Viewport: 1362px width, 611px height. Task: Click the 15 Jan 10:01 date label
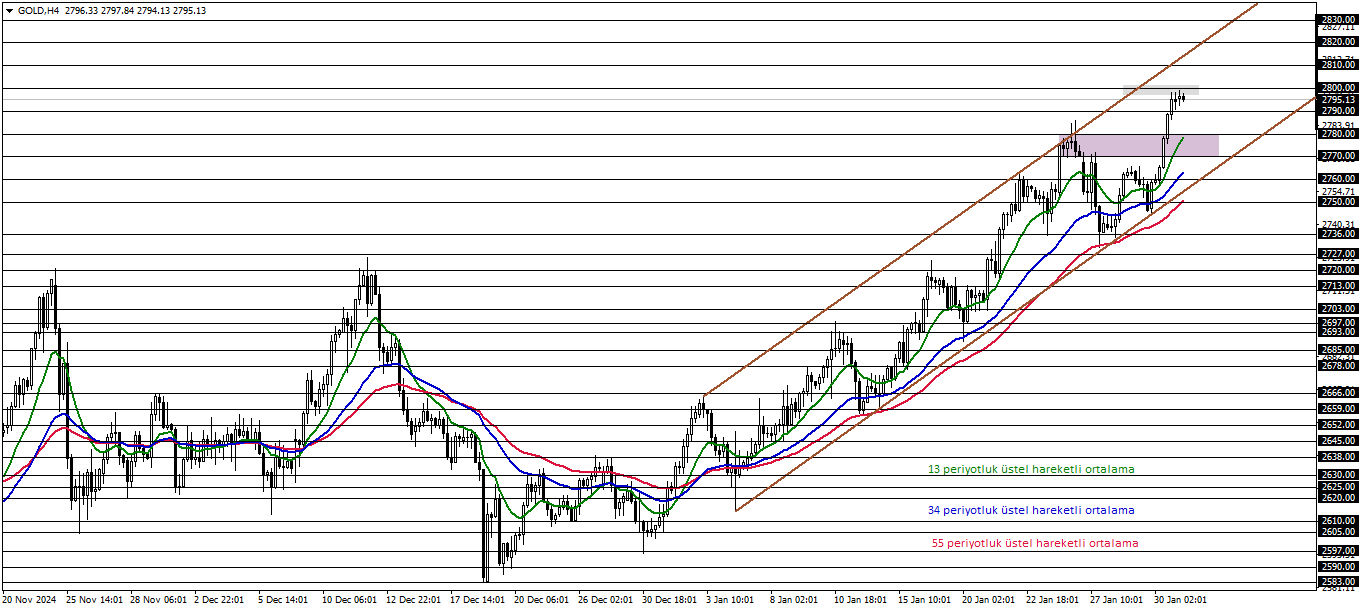(925, 600)
